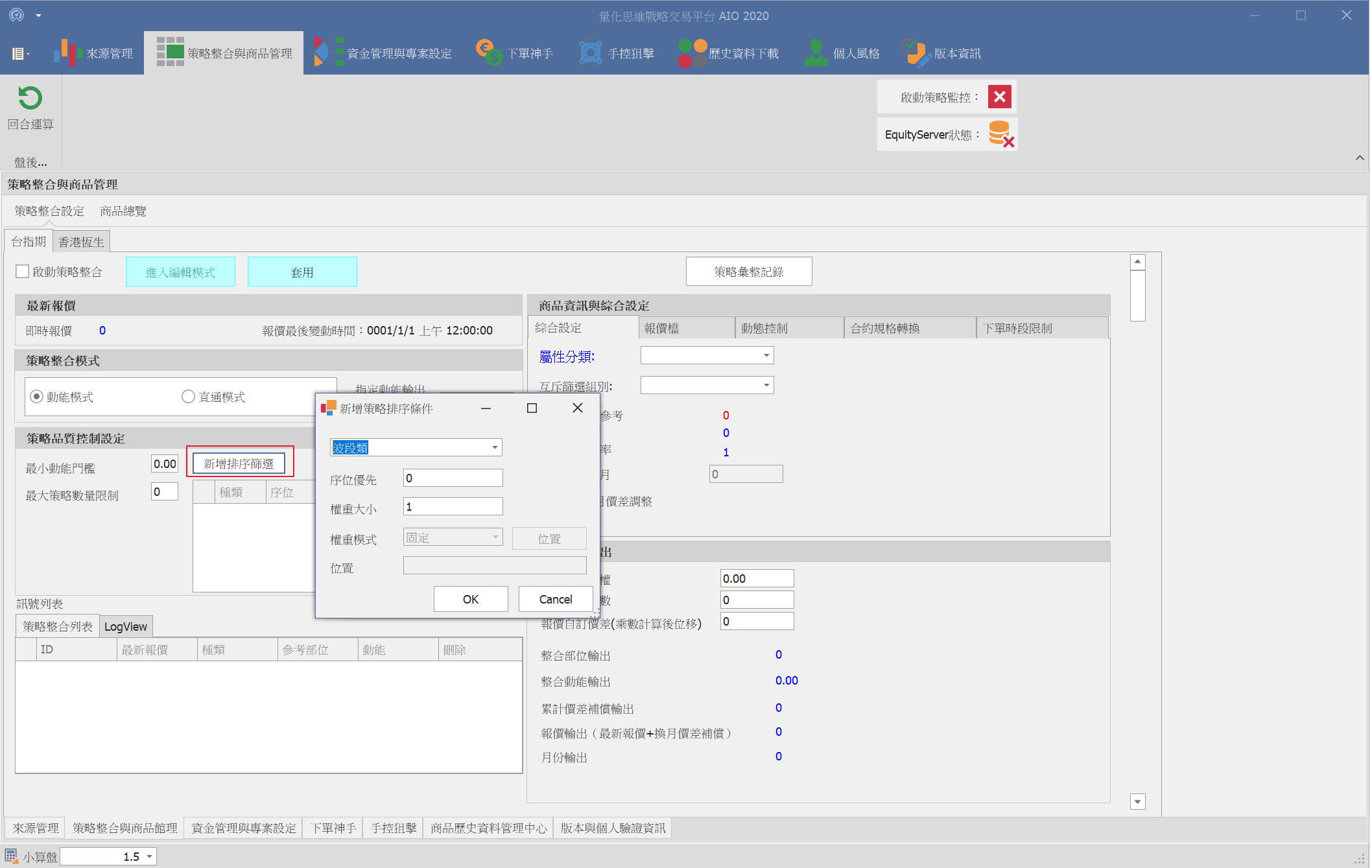This screenshot has width=1372, height=868.
Task: Collapse the ribbon with the up chevron
Action: [x=1360, y=158]
